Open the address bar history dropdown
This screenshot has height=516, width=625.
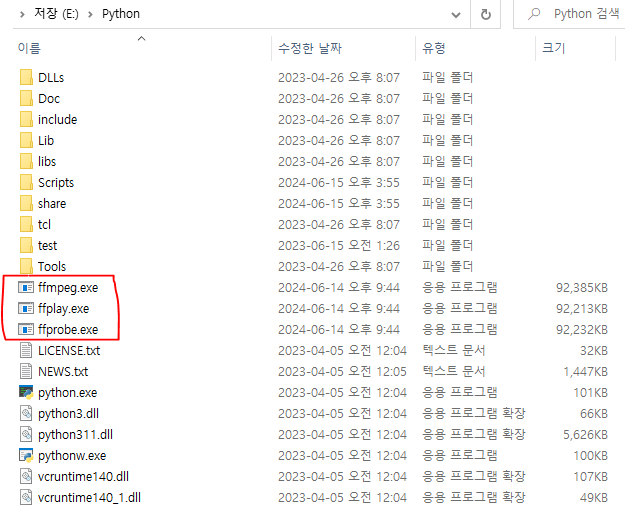click(456, 15)
